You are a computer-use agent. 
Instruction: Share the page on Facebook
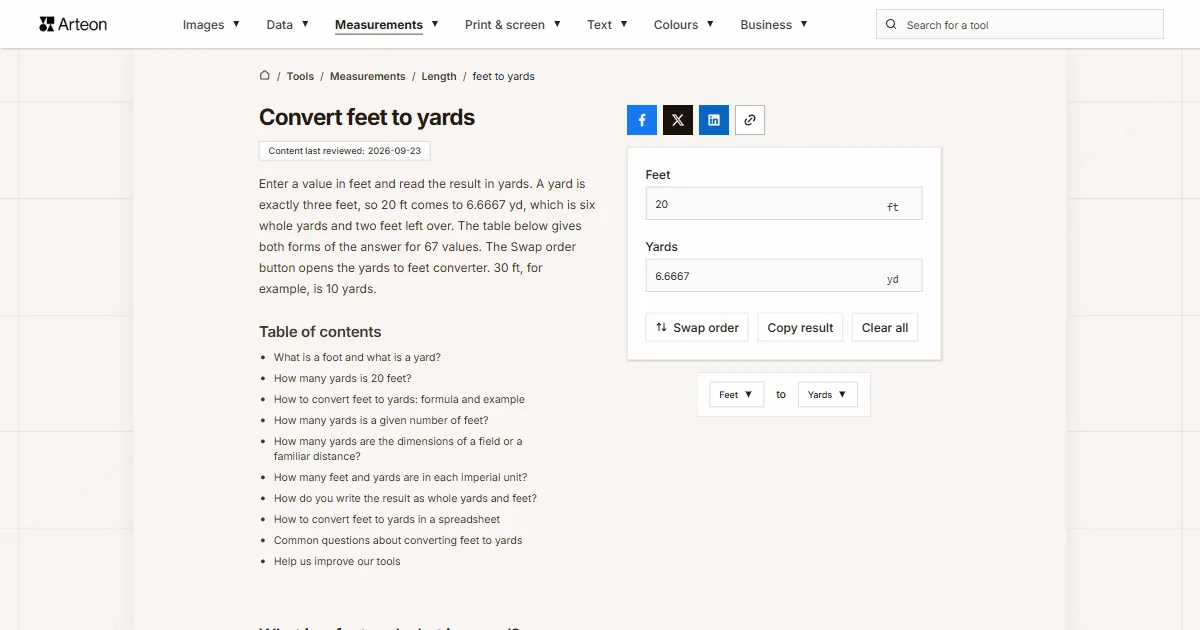[x=642, y=120]
